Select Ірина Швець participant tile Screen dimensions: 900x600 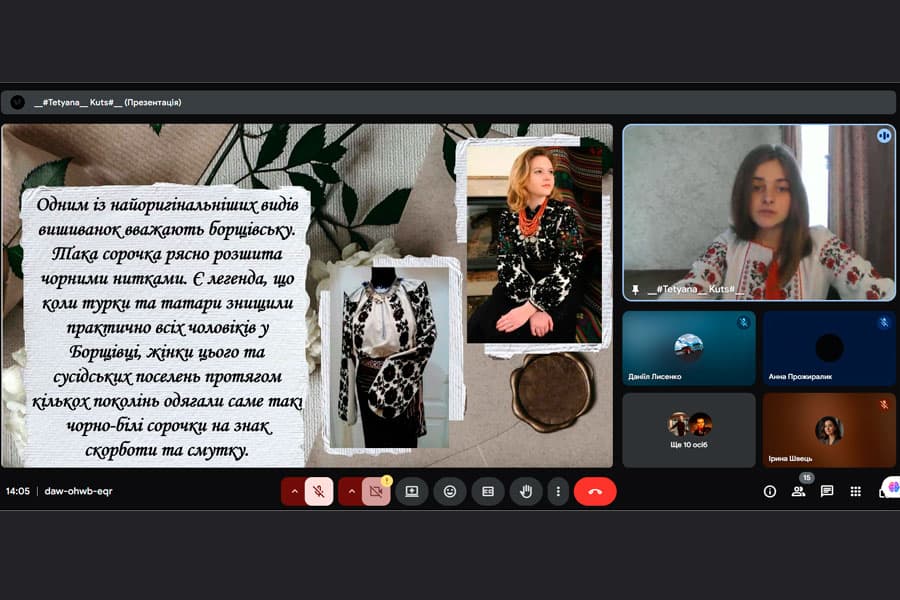pyautogui.click(x=829, y=430)
